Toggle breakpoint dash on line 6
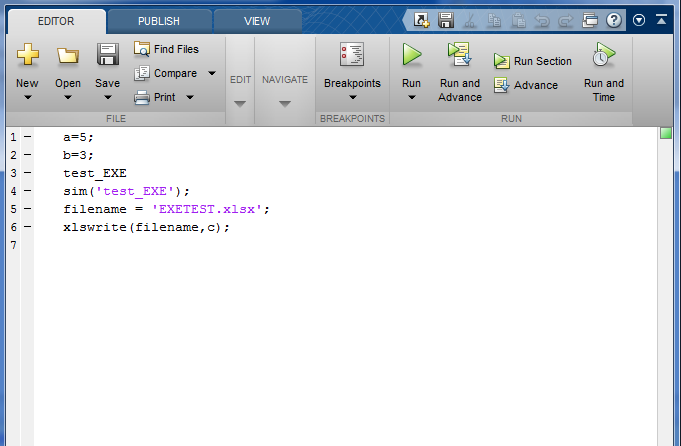This screenshot has width=681, height=446. click(26, 227)
